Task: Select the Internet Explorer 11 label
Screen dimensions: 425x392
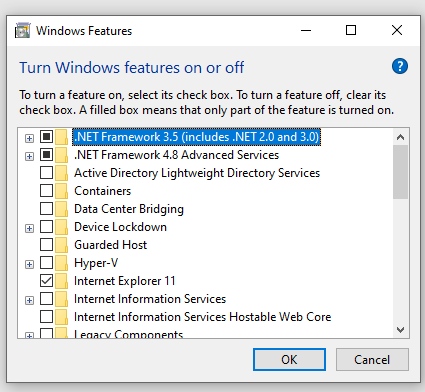Action: [x=125, y=281]
